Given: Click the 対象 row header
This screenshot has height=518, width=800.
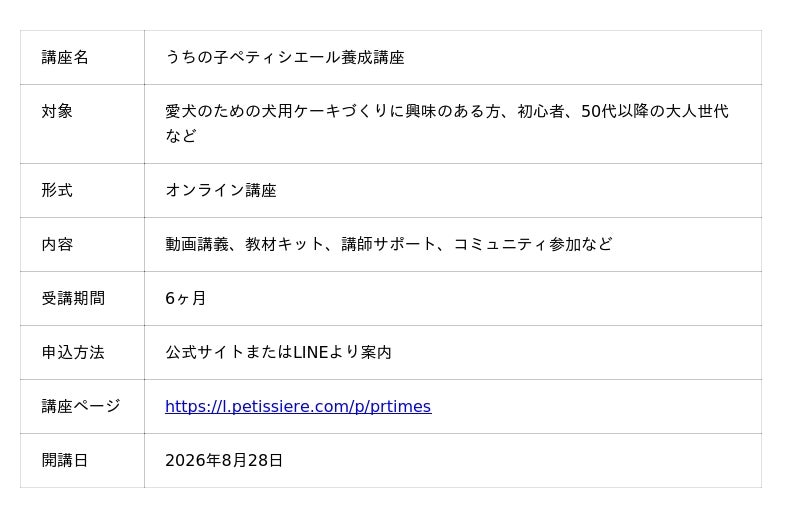Looking at the screenshot, I should tap(82, 124).
